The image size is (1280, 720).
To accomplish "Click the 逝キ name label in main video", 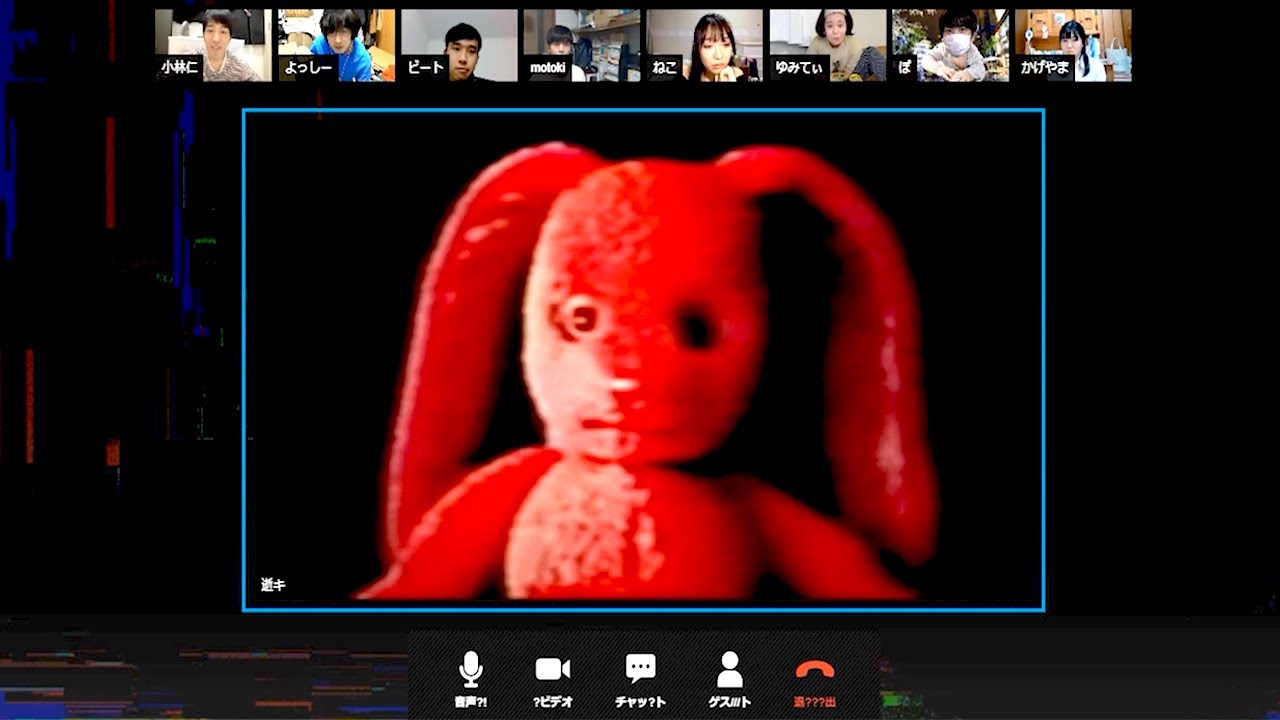I will coord(273,585).
